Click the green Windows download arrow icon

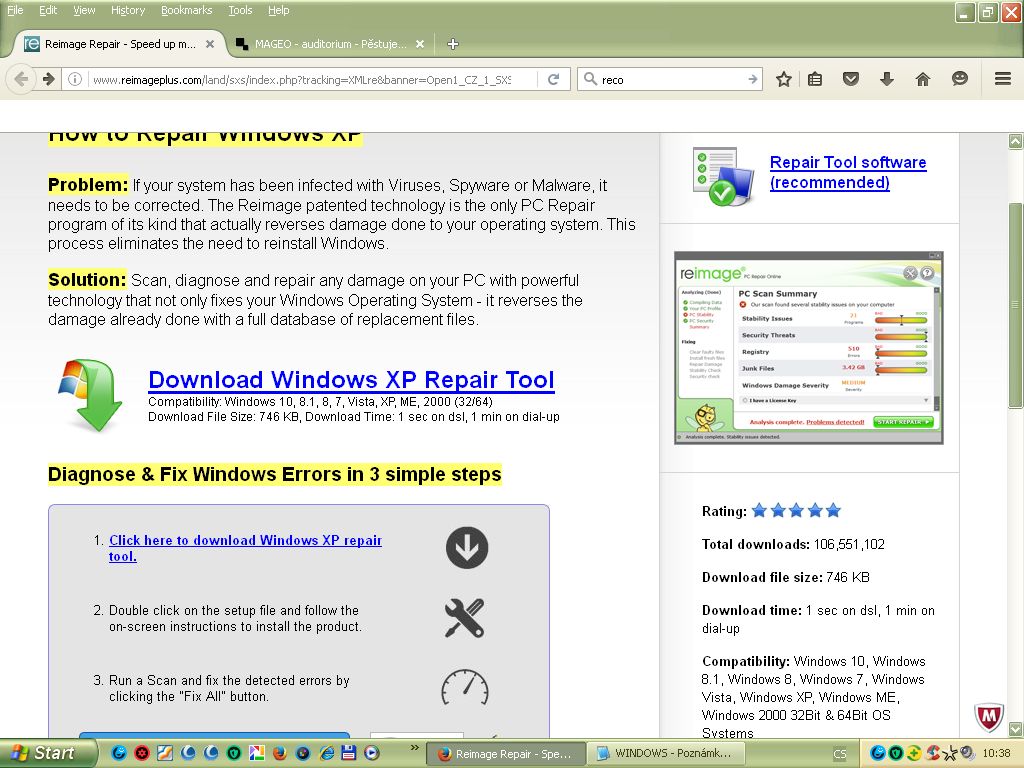[x=91, y=394]
